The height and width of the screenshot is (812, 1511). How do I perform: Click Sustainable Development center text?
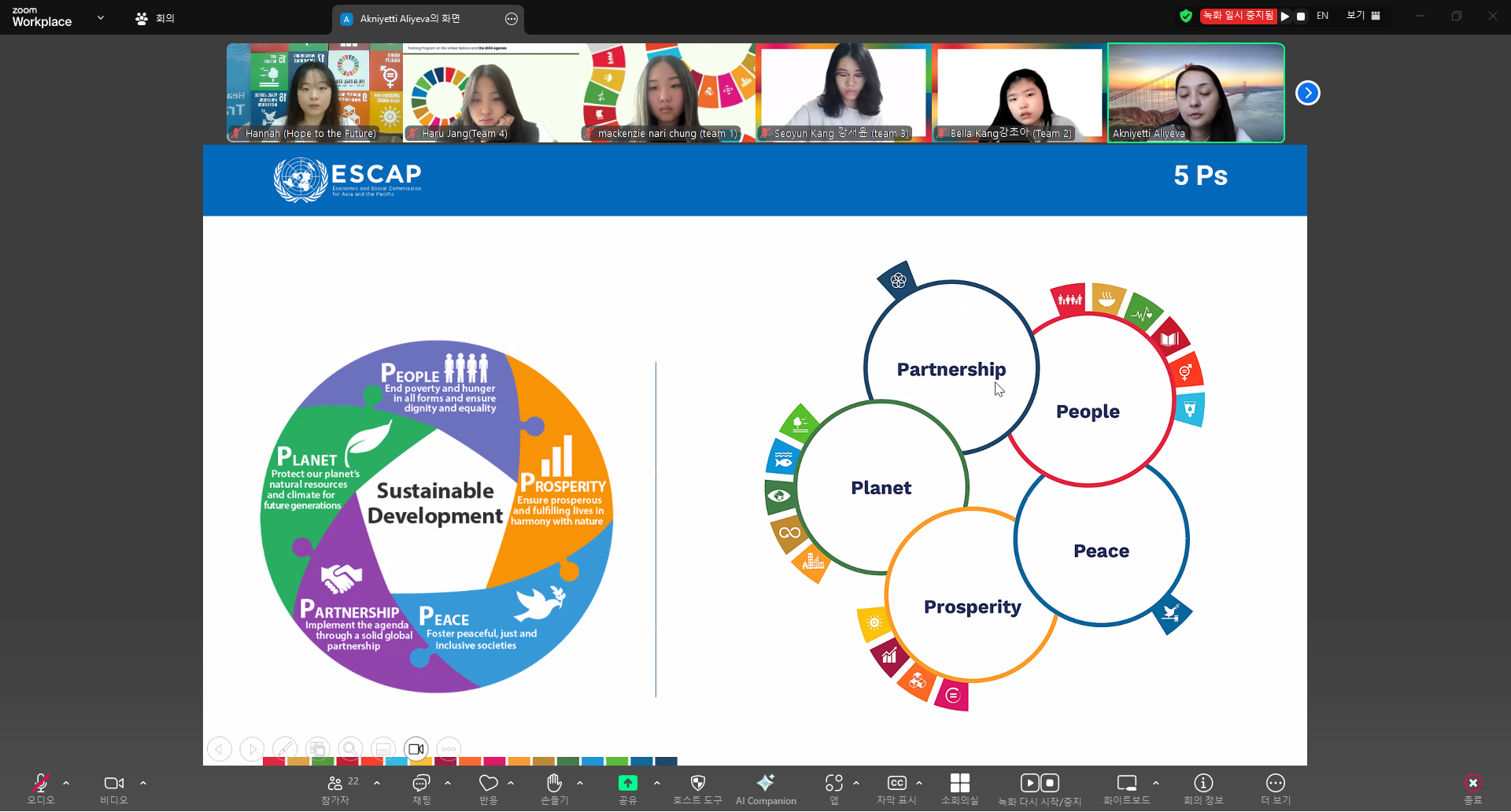click(x=435, y=504)
